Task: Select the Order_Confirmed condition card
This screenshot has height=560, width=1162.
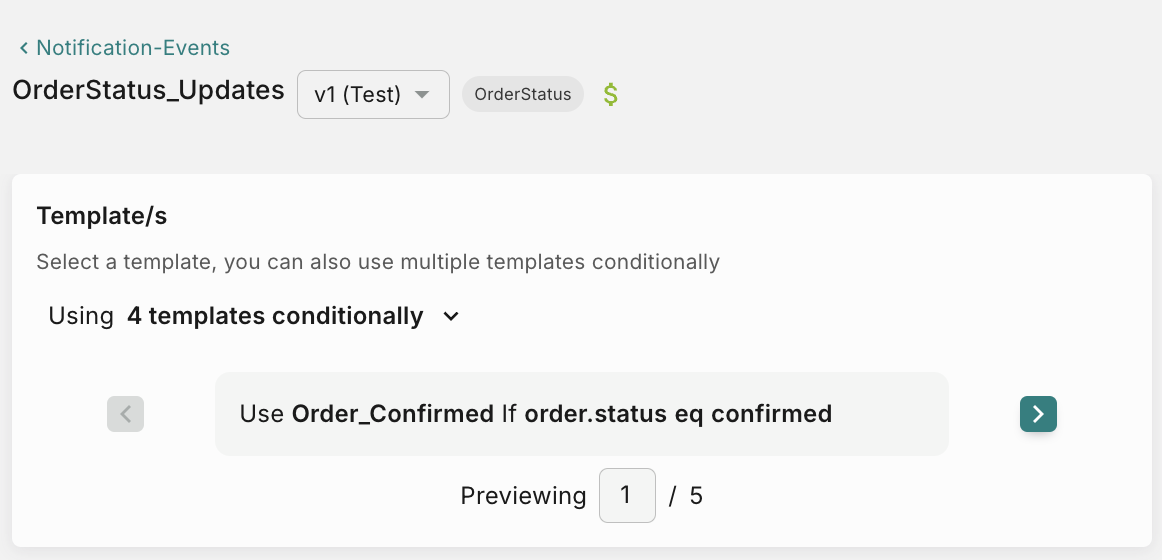Action: point(581,414)
